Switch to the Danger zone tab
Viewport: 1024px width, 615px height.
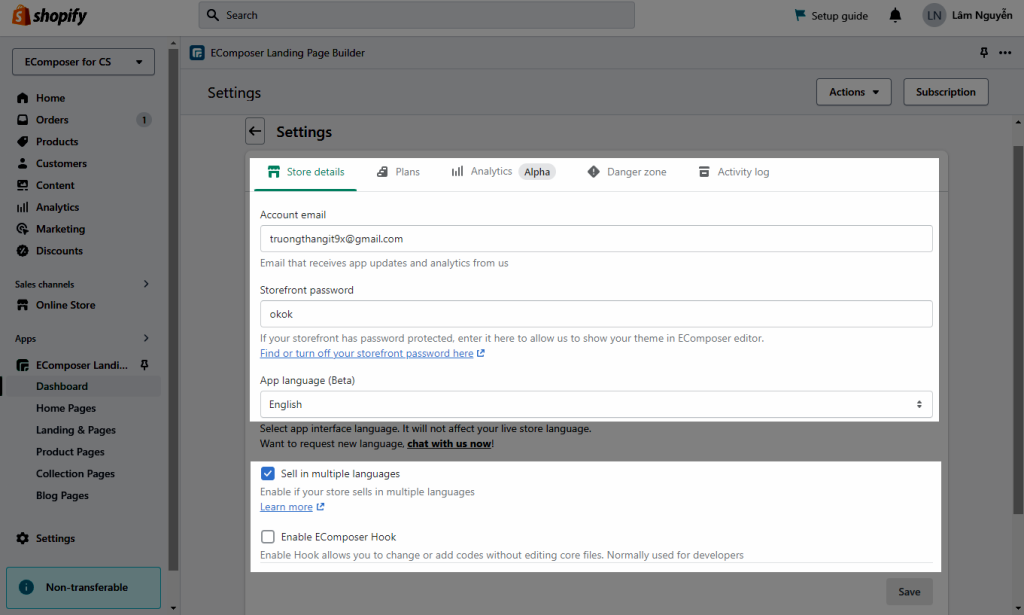coord(627,172)
